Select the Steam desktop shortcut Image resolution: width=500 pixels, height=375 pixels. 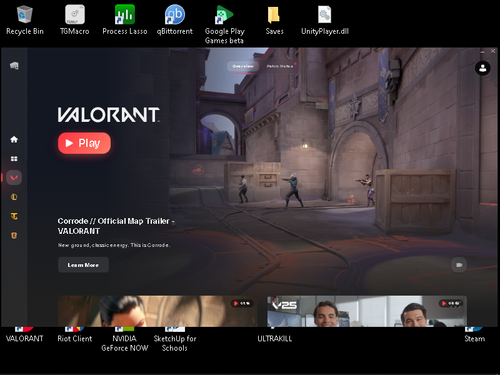(x=474, y=335)
